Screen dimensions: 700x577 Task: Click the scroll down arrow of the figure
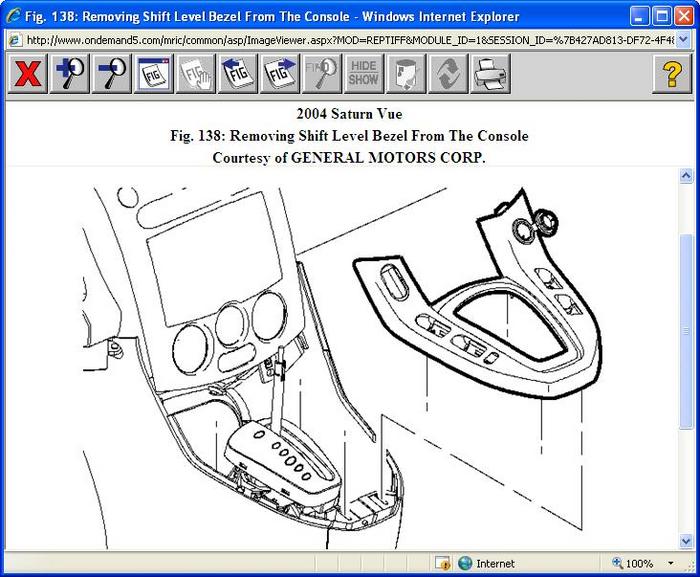tap(686, 541)
